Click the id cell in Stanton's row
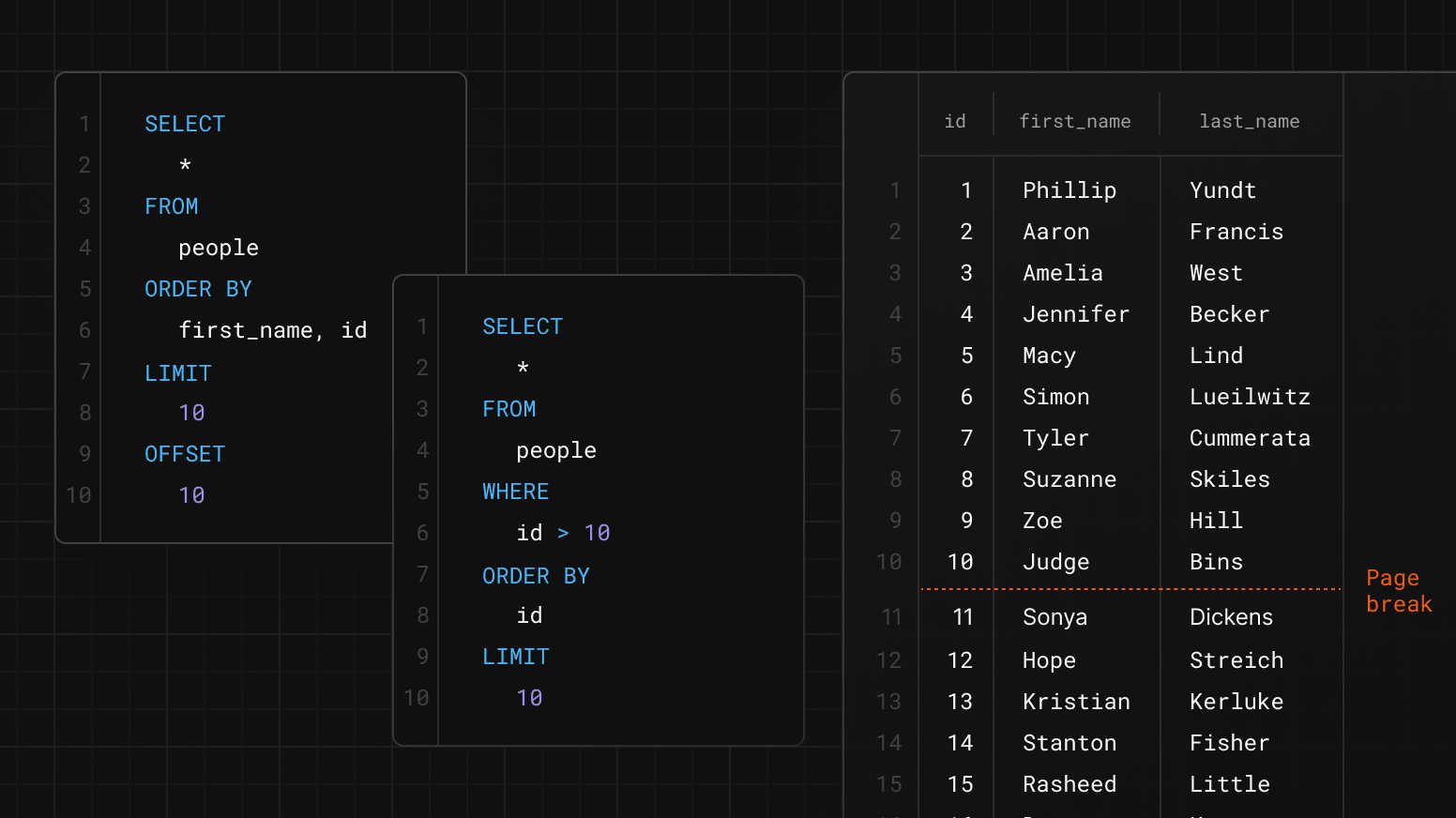 [961, 743]
